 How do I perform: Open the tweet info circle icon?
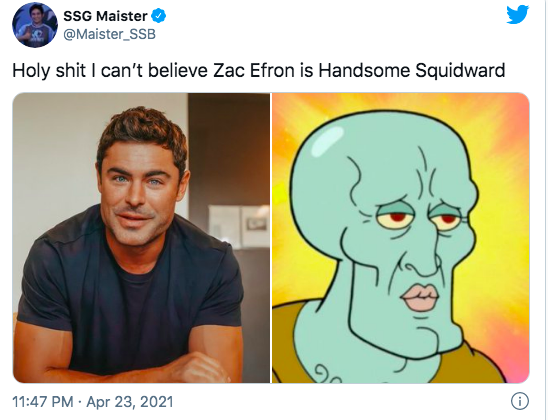520,401
